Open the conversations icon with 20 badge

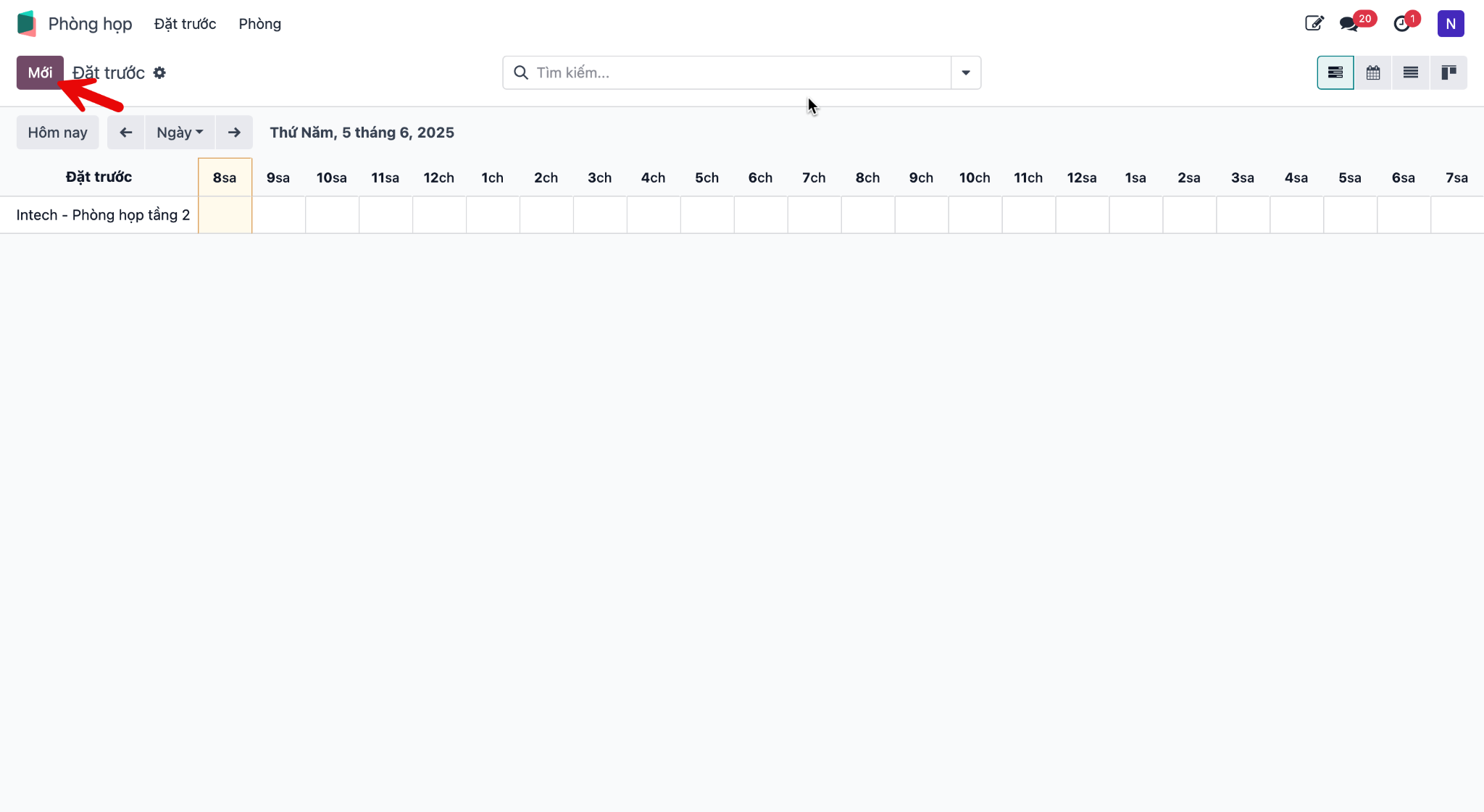(x=1349, y=23)
